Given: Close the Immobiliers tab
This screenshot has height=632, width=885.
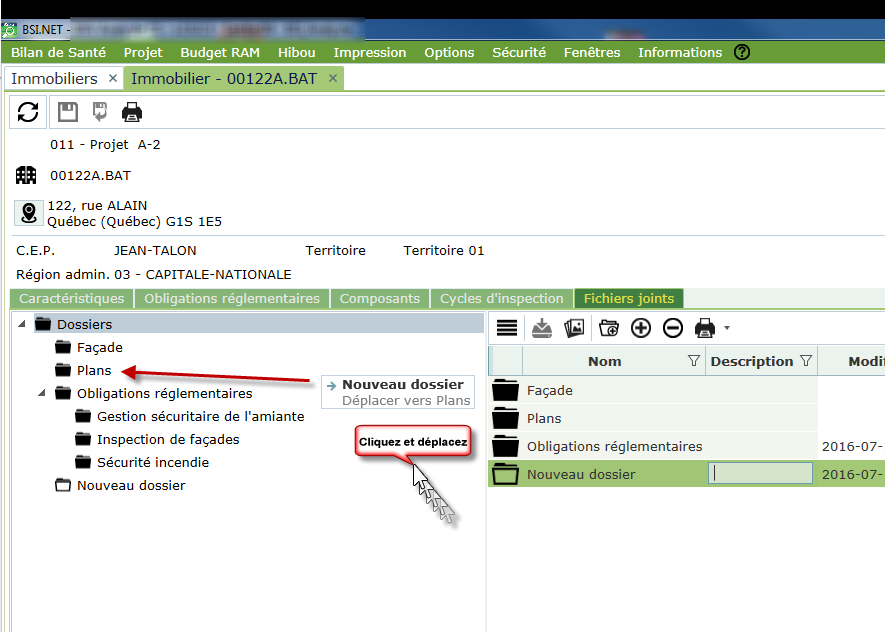Looking at the screenshot, I should pos(112,78).
